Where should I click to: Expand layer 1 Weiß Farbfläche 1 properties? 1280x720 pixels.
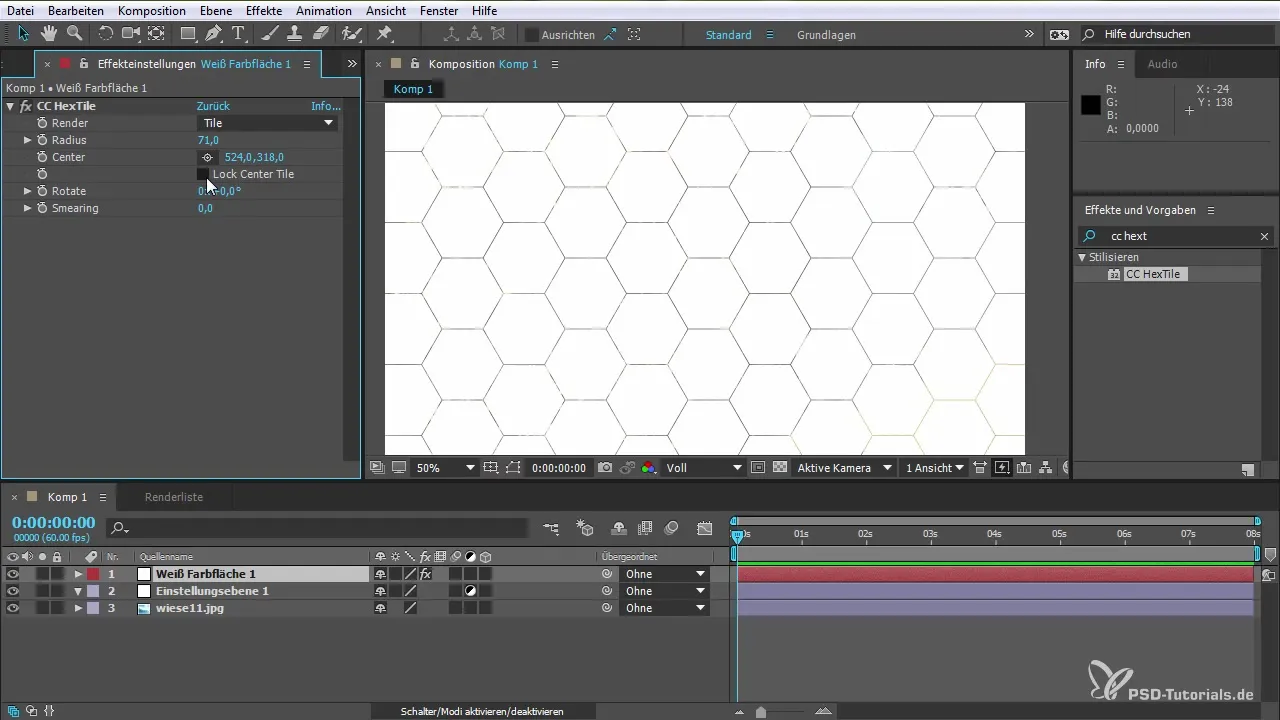point(78,574)
